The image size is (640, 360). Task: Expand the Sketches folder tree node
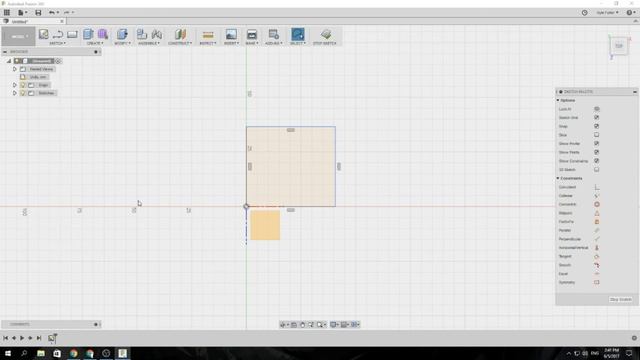[15, 93]
